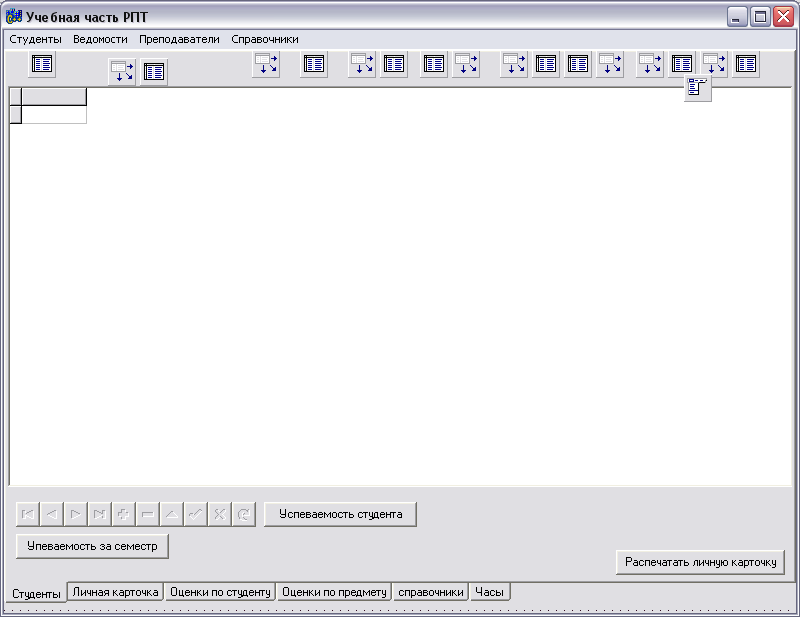Refresh data with circular arrow icon
Viewport: 800px width, 617px height.
point(244,514)
